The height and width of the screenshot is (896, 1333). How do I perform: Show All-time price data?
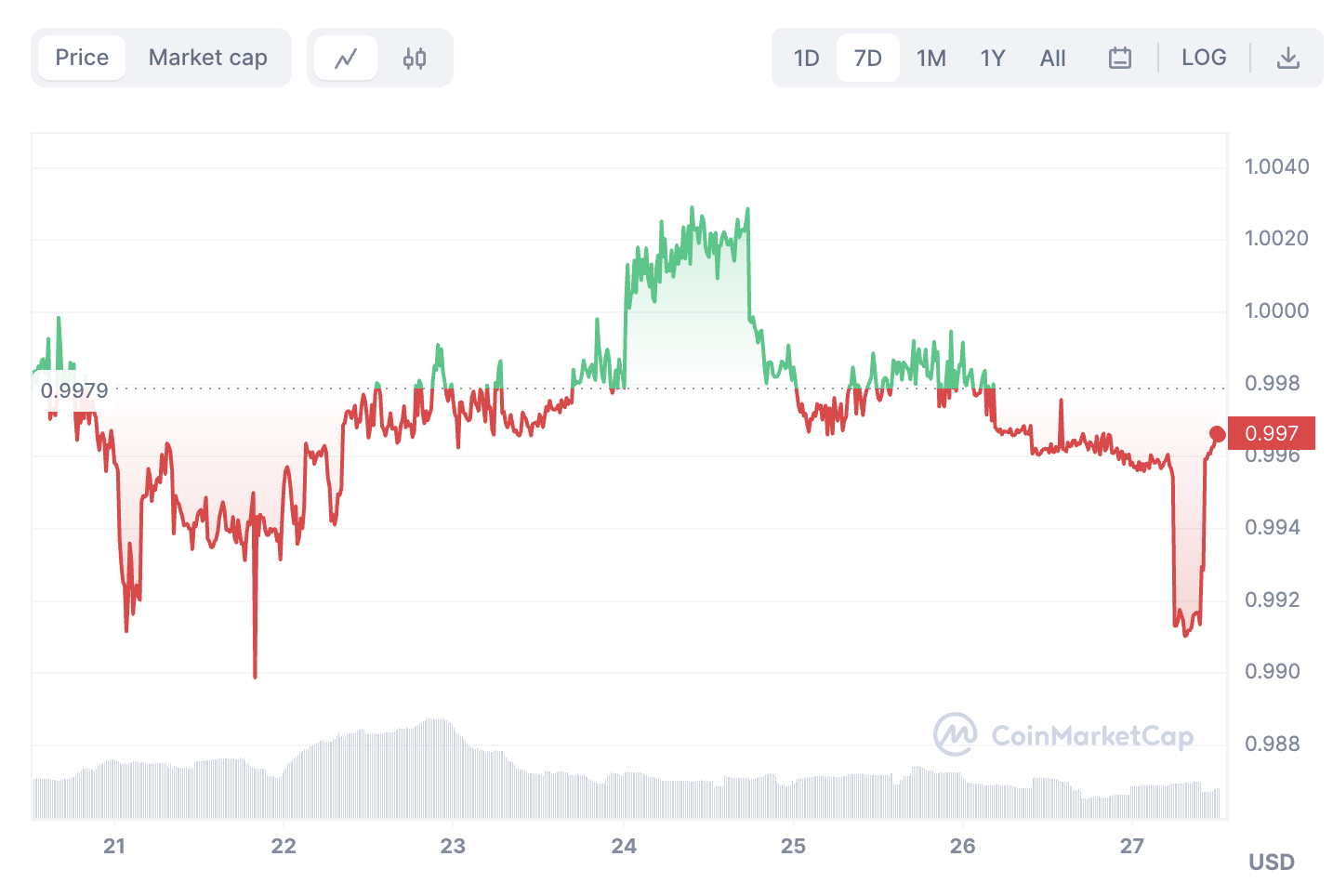pyautogui.click(x=1052, y=57)
